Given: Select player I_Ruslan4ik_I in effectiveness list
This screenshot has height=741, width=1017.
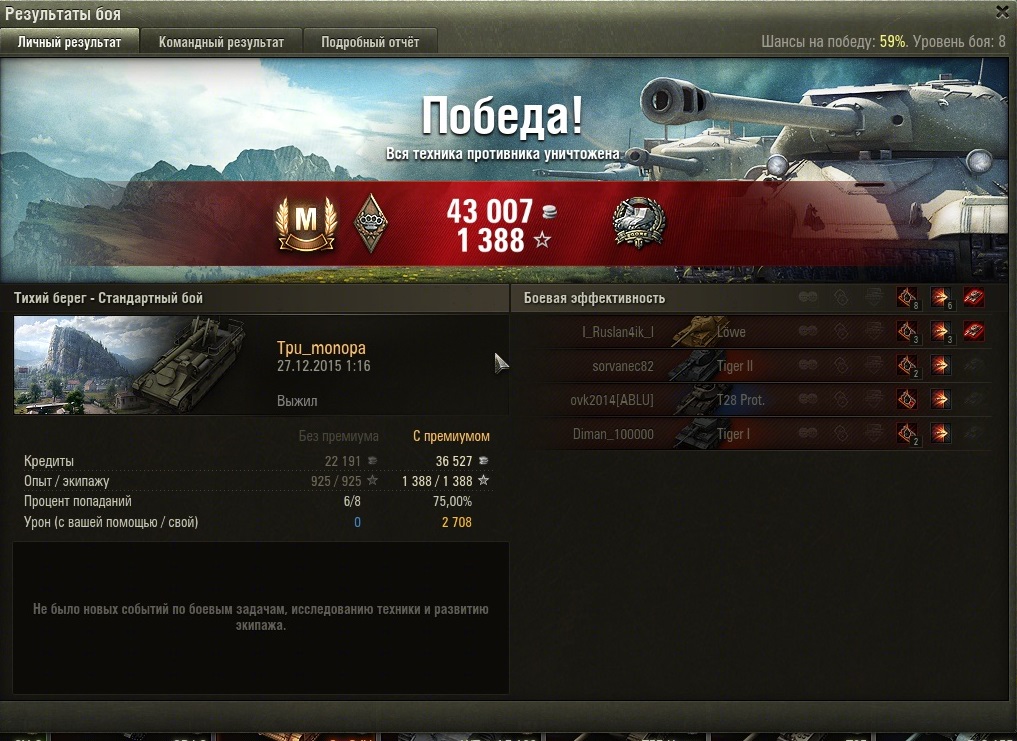Looking at the screenshot, I should click(x=618, y=332).
